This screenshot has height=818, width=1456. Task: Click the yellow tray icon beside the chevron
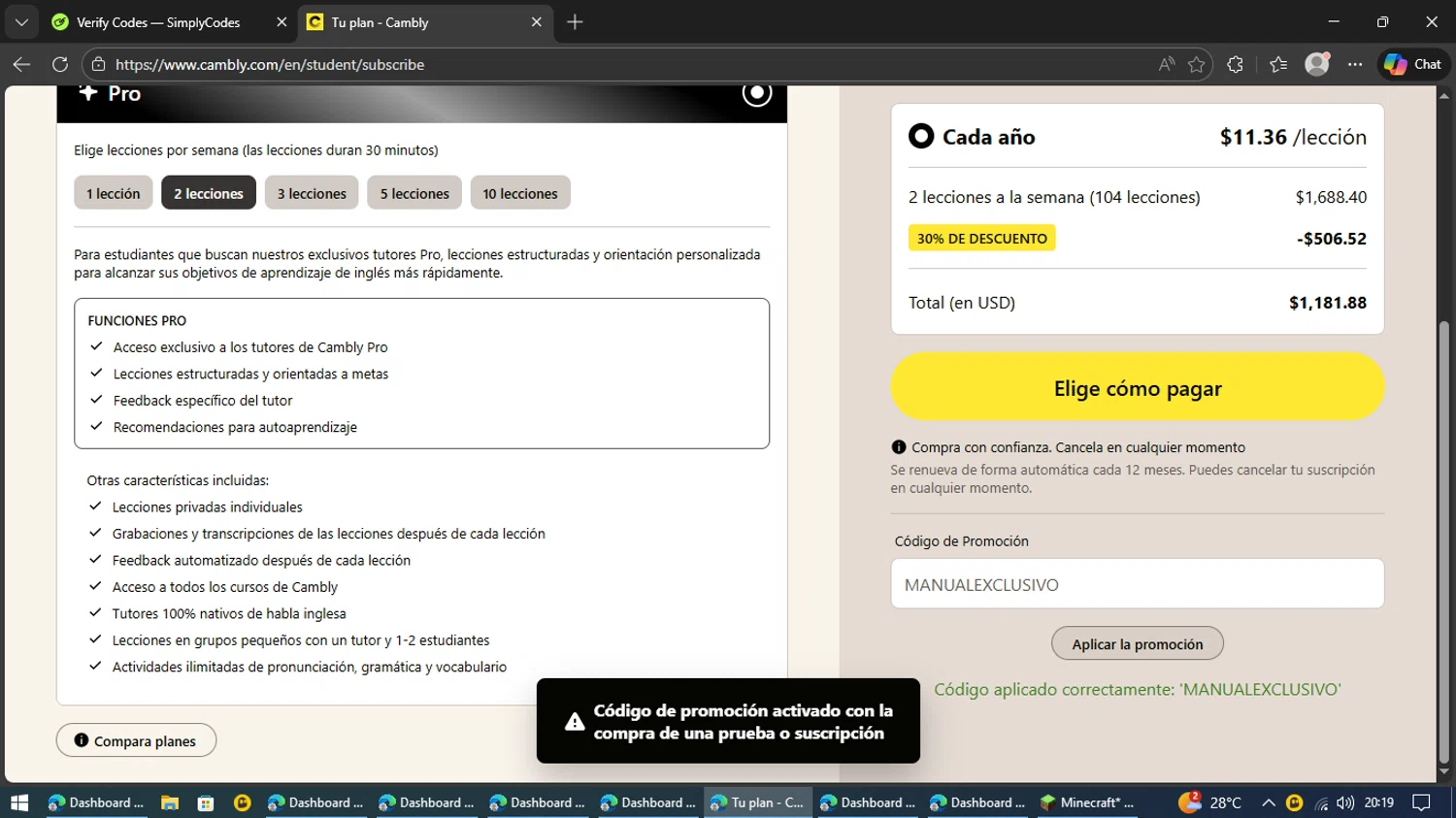click(1294, 802)
